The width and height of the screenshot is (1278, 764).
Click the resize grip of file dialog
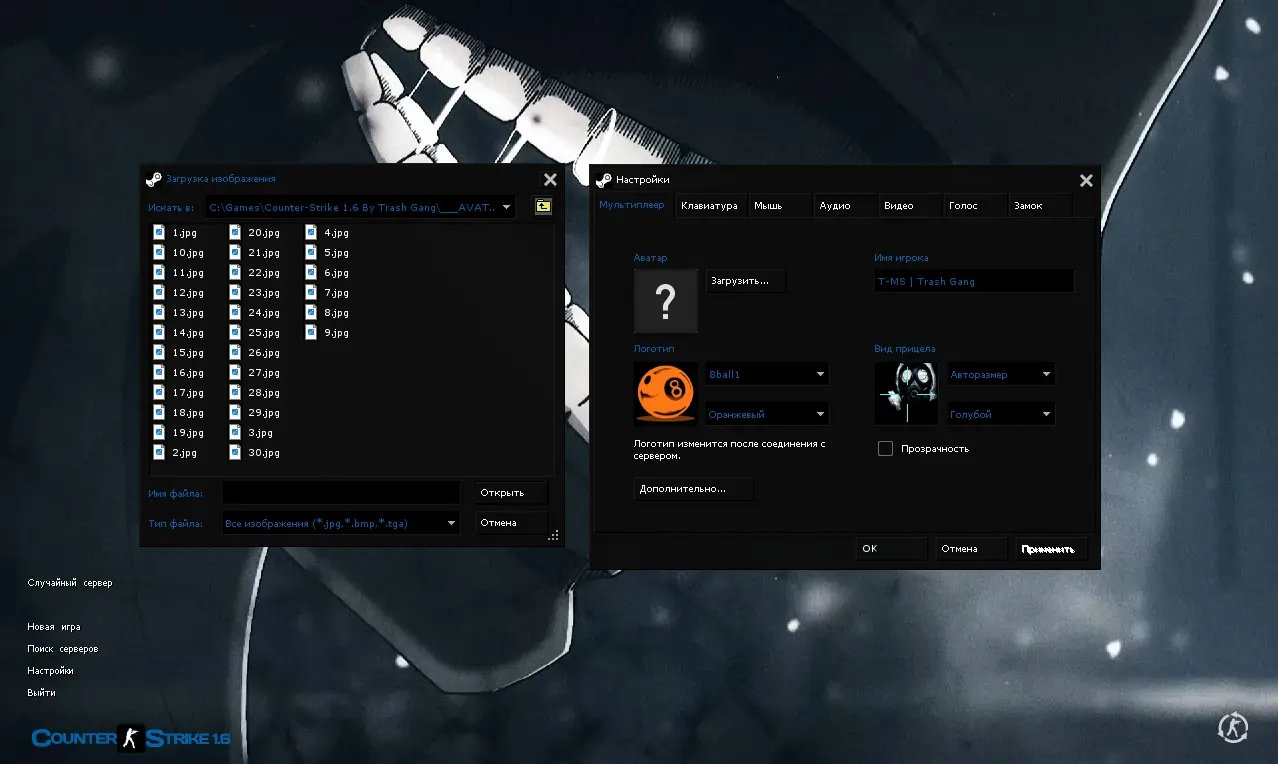pos(553,536)
